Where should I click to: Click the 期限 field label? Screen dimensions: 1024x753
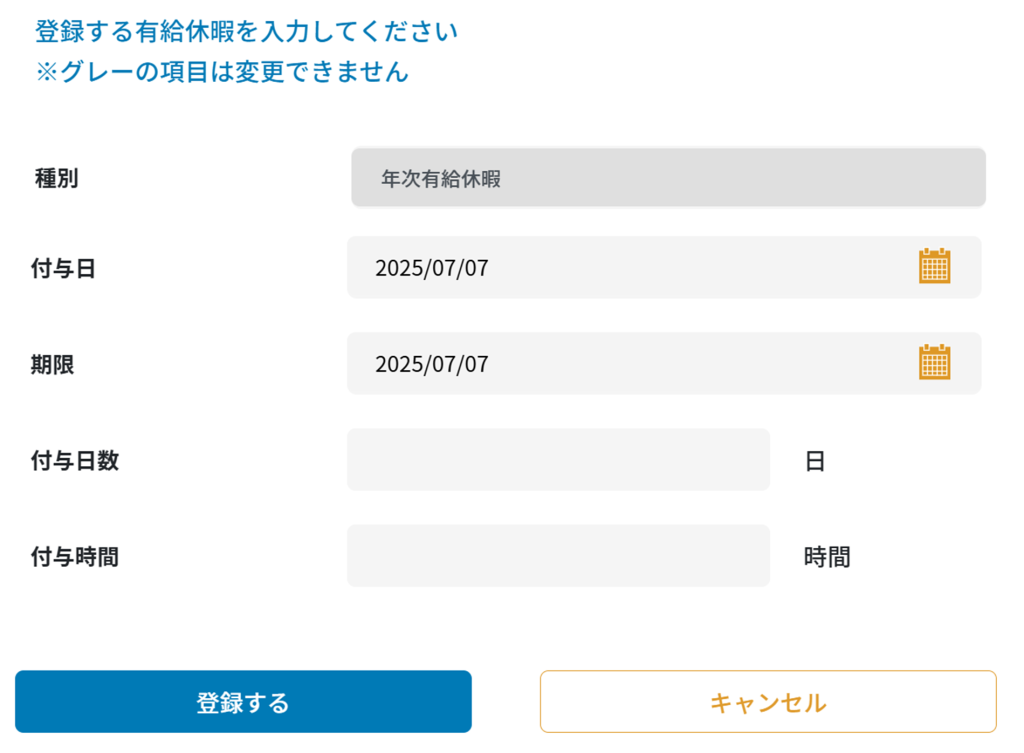pyautogui.click(x=52, y=364)
